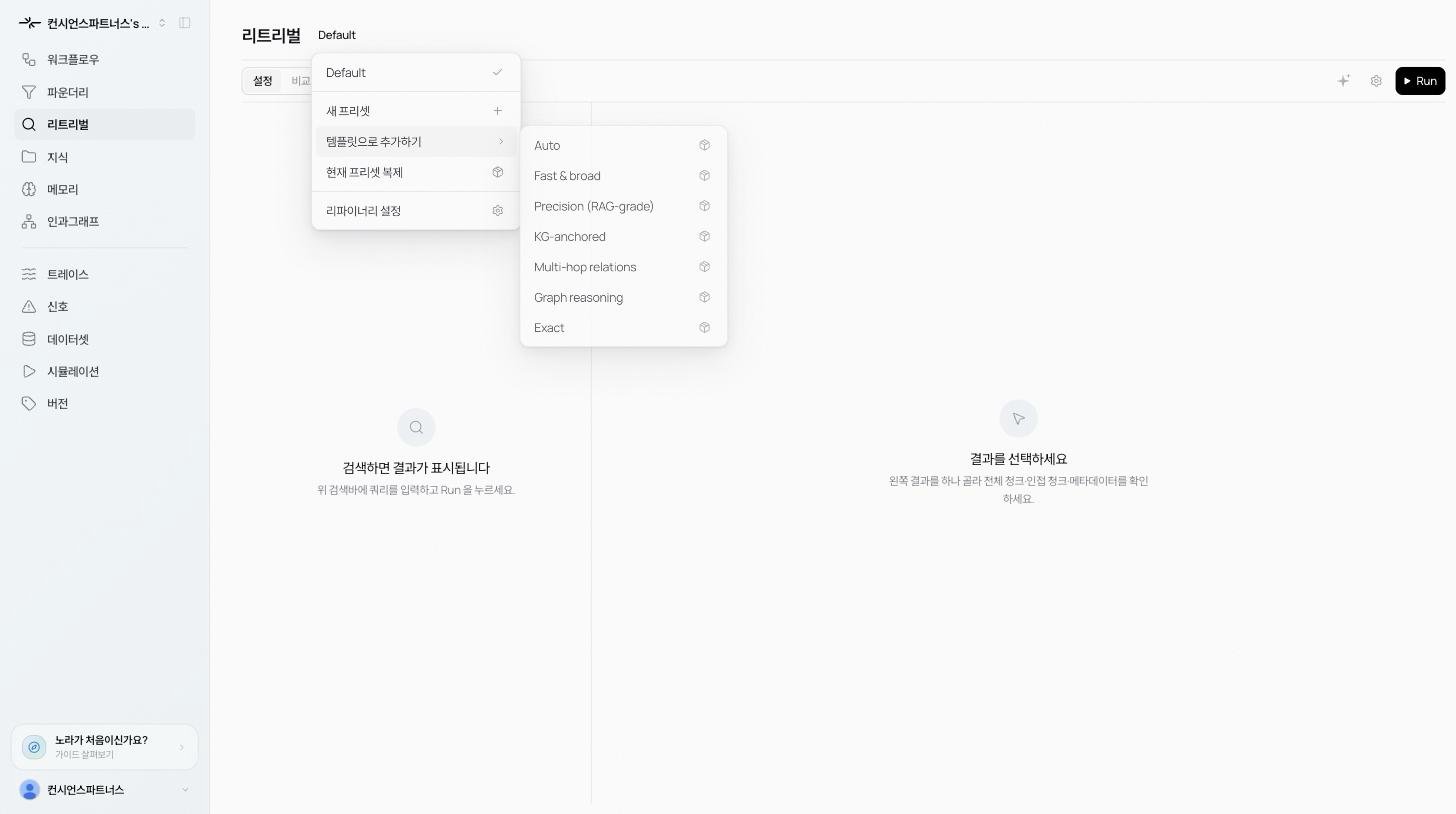
Task: Click the Run button
Action: pyautogui.click(x=1420, y=81)
